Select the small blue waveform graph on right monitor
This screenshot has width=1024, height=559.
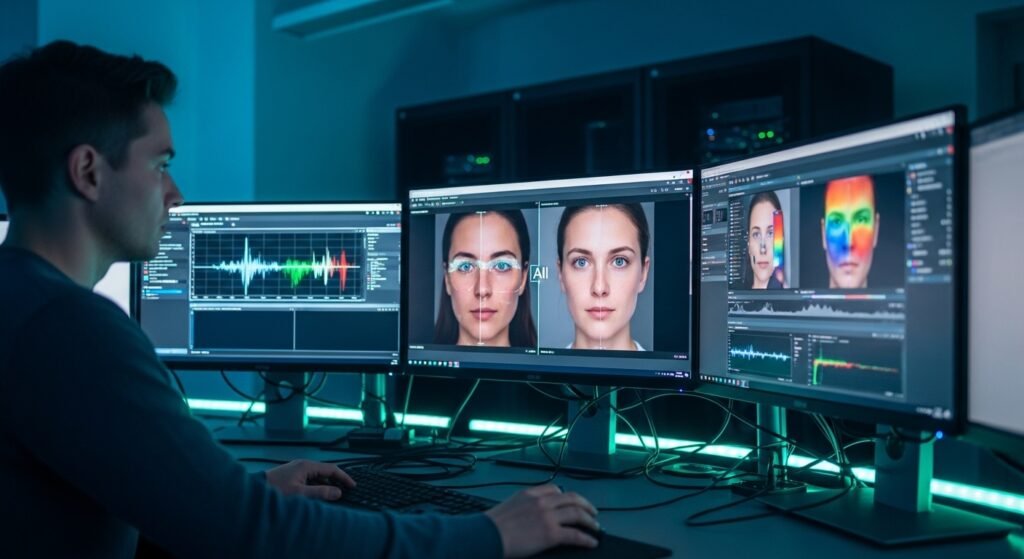pyautogui.click(x=760, y=354)
